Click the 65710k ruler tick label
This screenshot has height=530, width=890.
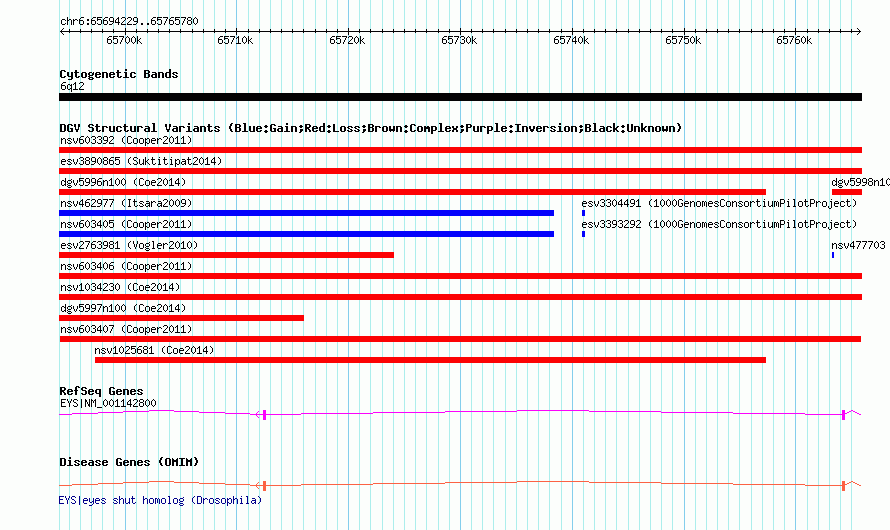tap(235, 40)
